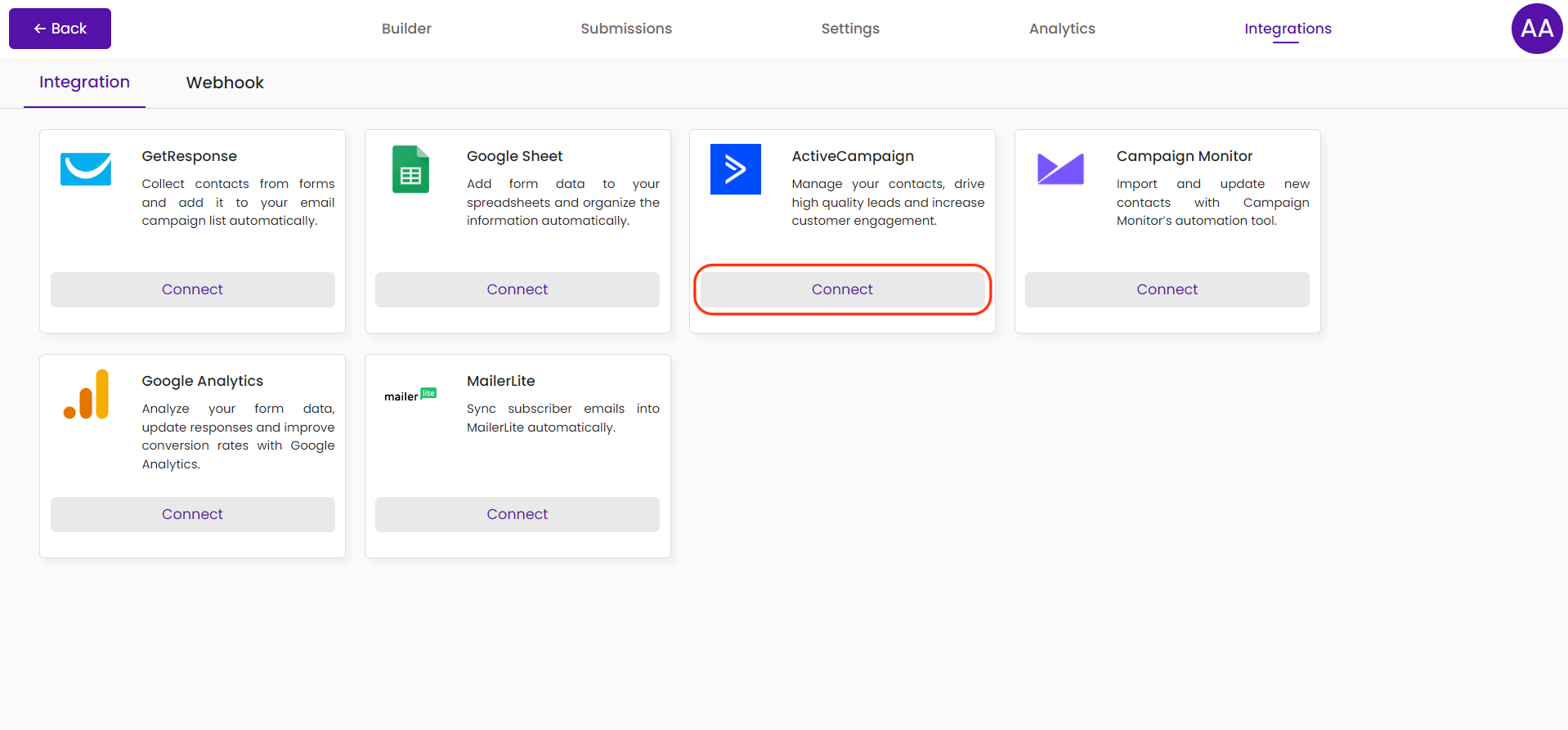Click the MailerLite card title
The image size is (1568, 730).
click(500, 381)
